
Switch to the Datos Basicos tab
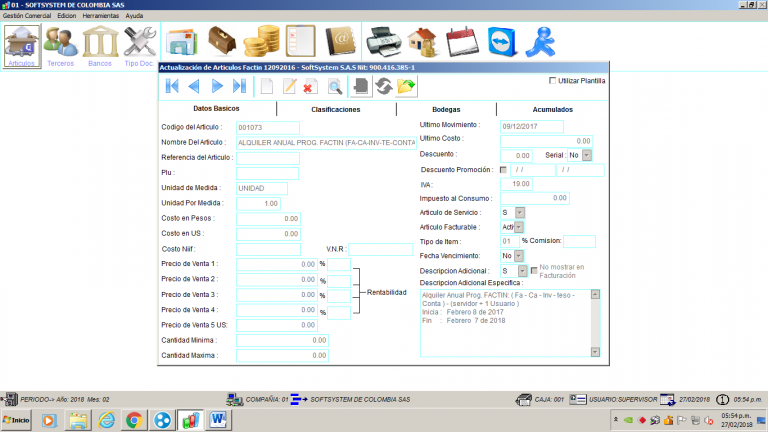(216, 109)
